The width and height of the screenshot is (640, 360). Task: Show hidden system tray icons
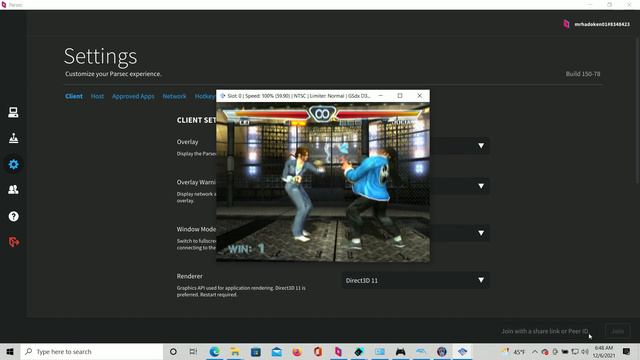pos(535,351)
